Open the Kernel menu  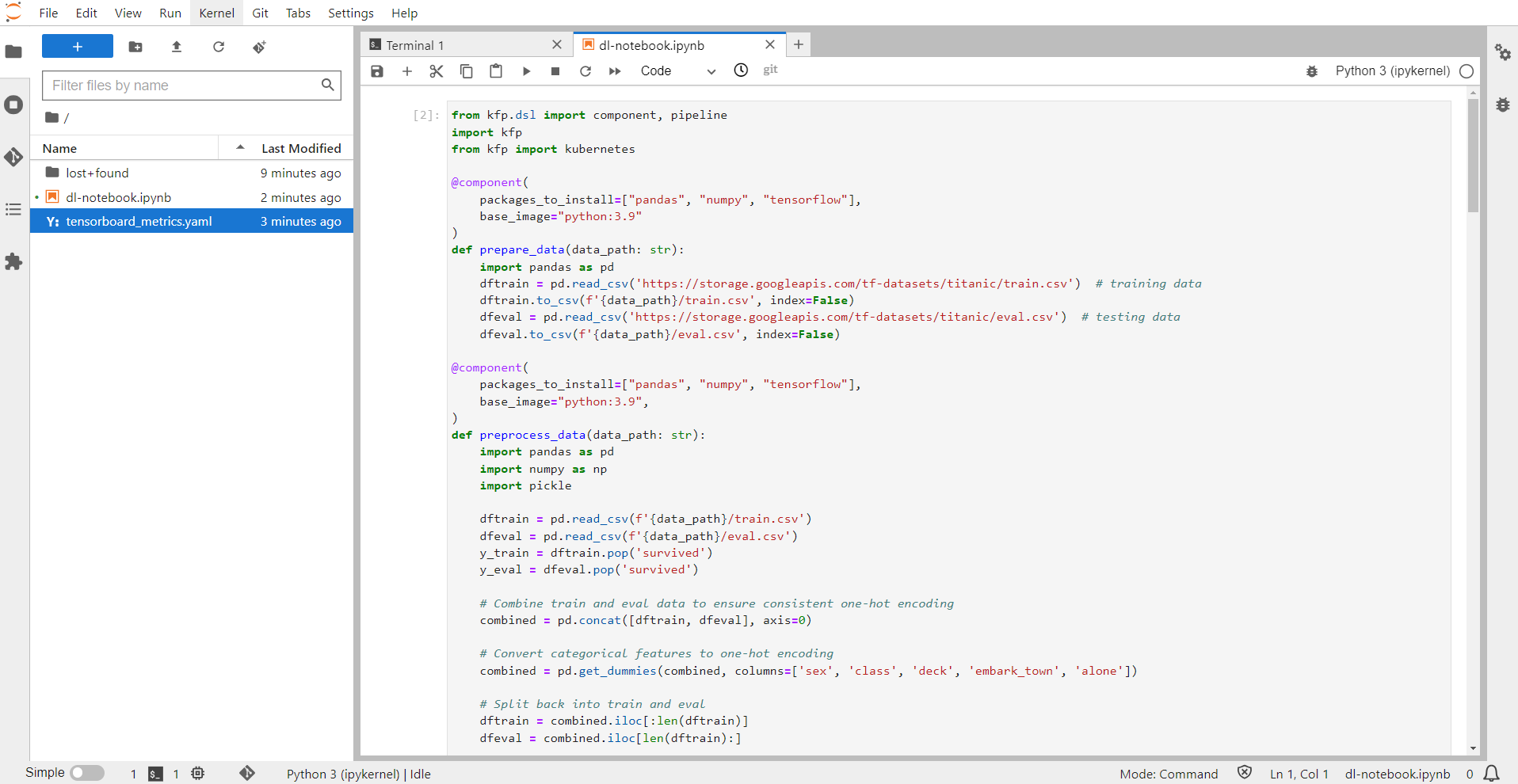(216, 13)
